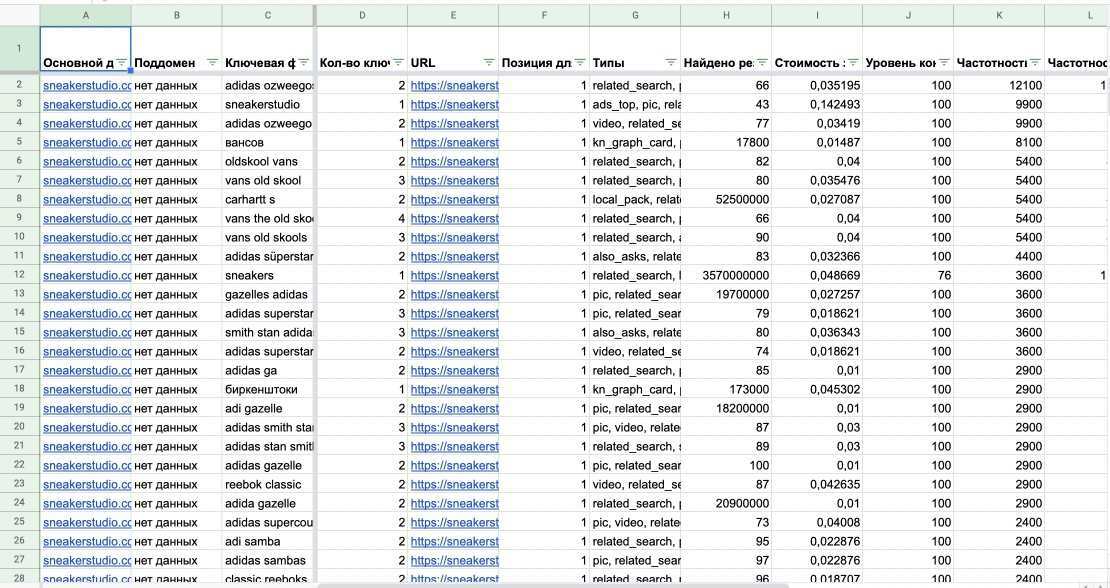Select the keyword cell 'биркенштоки'
Image resolution: width=1110 pixels, height=588 pixels.
tap(268, 389)
